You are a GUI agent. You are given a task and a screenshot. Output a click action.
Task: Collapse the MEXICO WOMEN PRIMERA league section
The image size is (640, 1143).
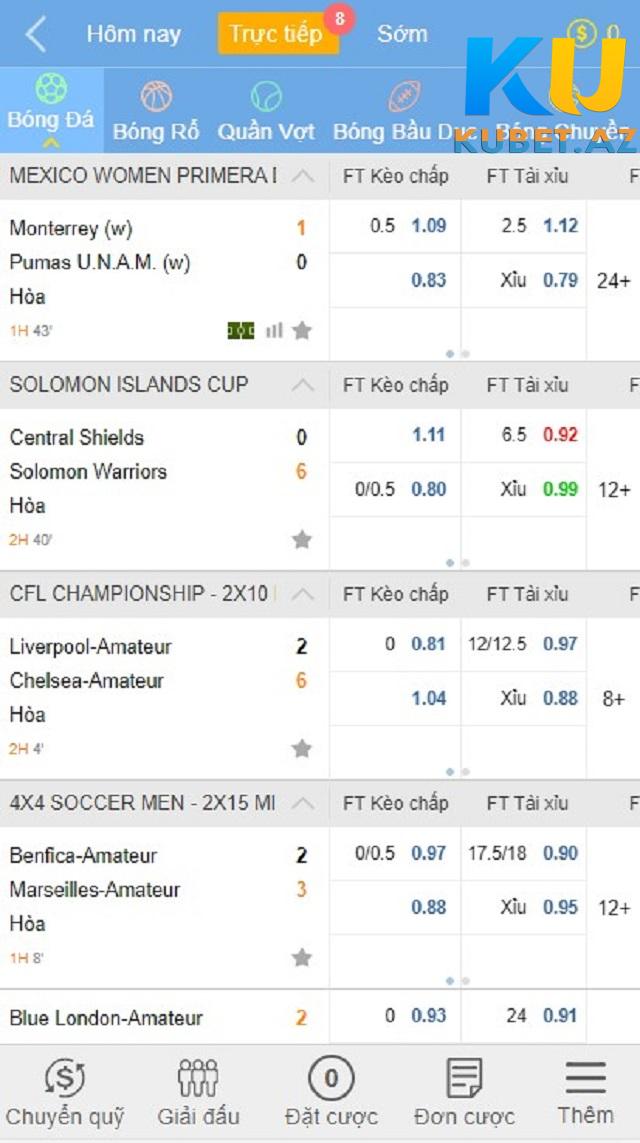303,176
